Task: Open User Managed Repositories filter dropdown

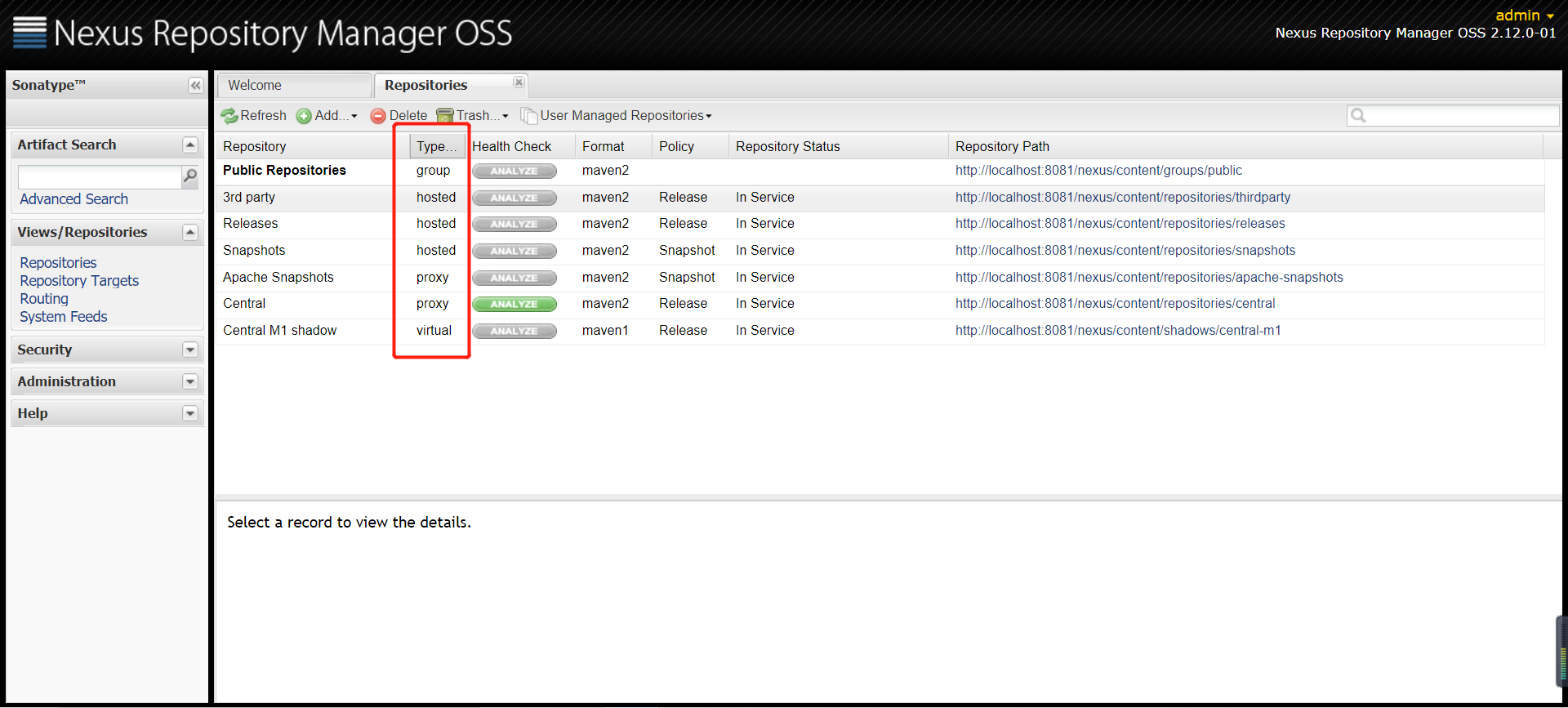Action: pyautogui.click(x=617, y=116)
